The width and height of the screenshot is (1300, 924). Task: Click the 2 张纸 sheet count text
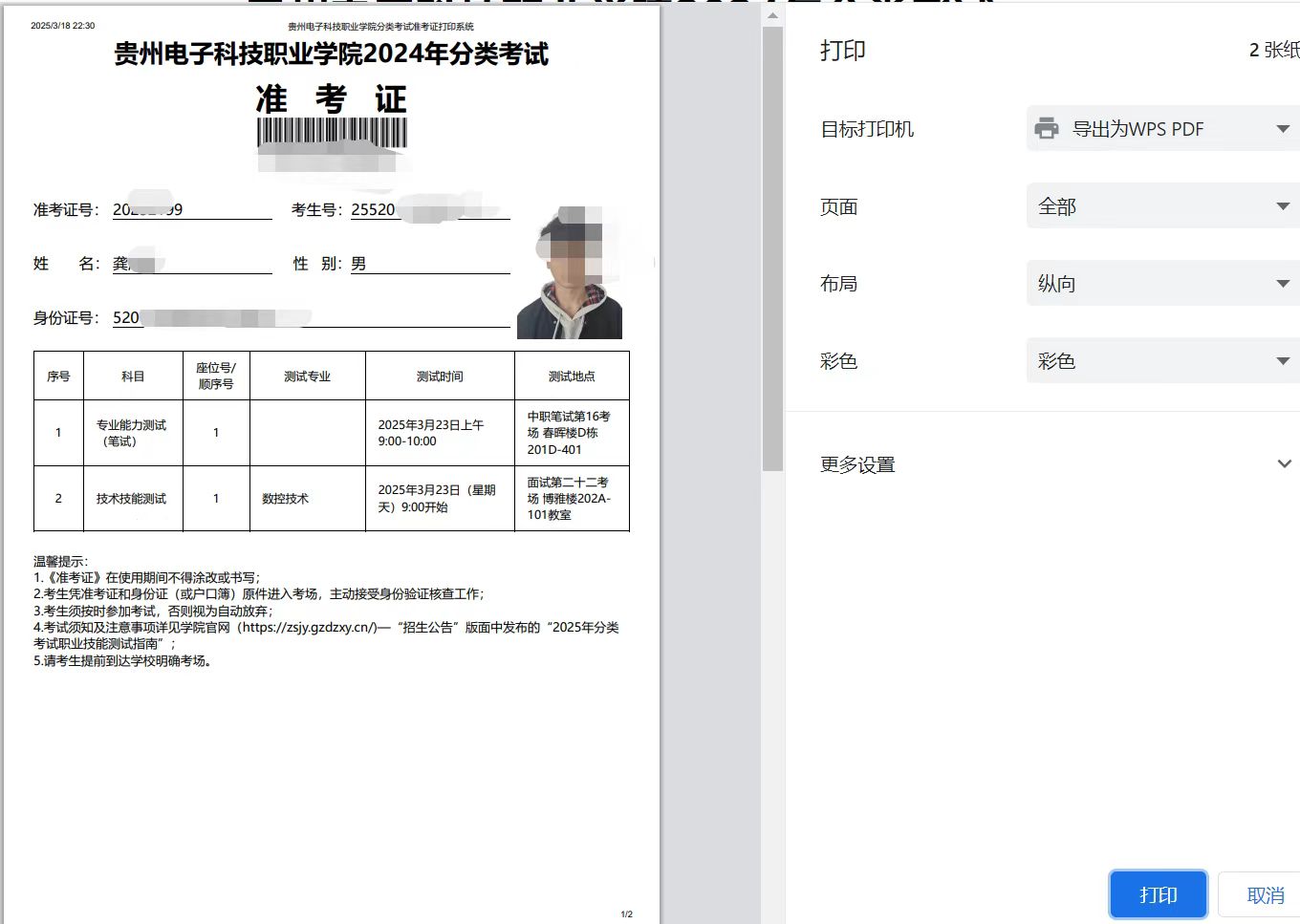click(1273, 51)
